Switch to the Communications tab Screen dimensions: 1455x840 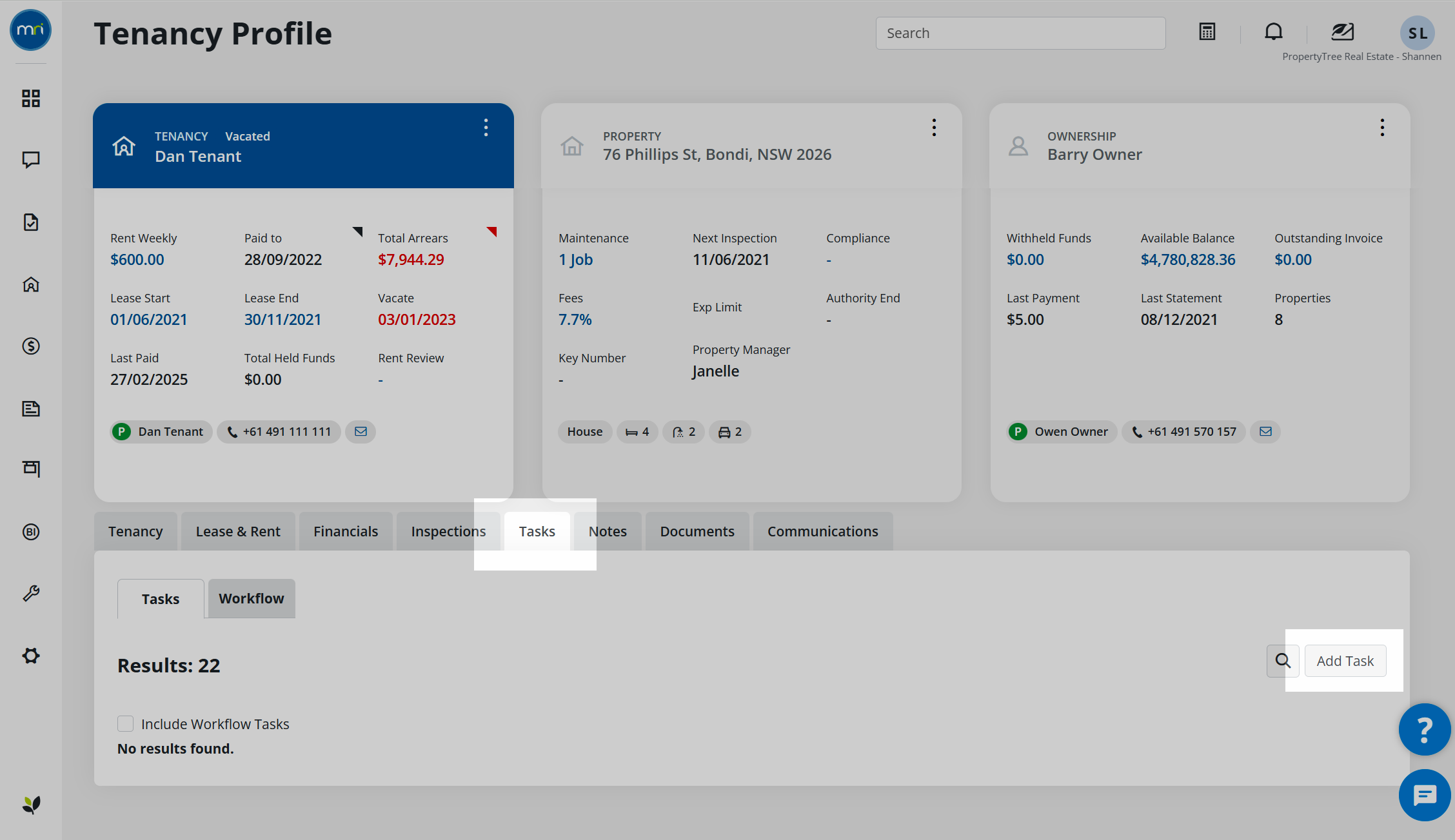click(x=823, y=531)
